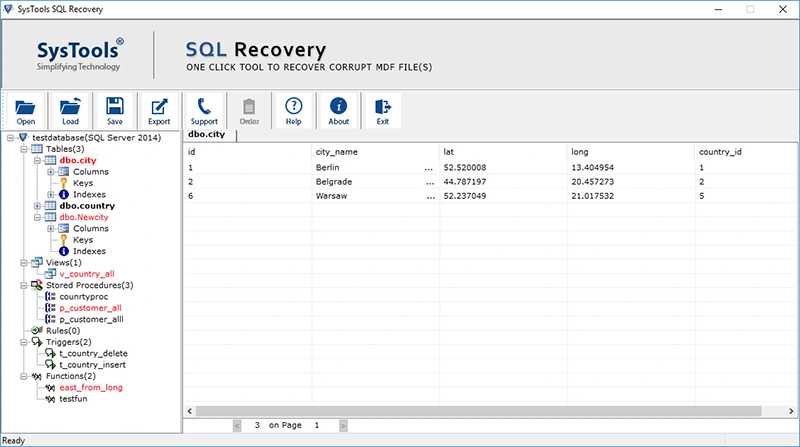Click scroll right arrow of horizontal scrollbar
800x447 pixels.
pyautogui.click(x=791, y=411)
